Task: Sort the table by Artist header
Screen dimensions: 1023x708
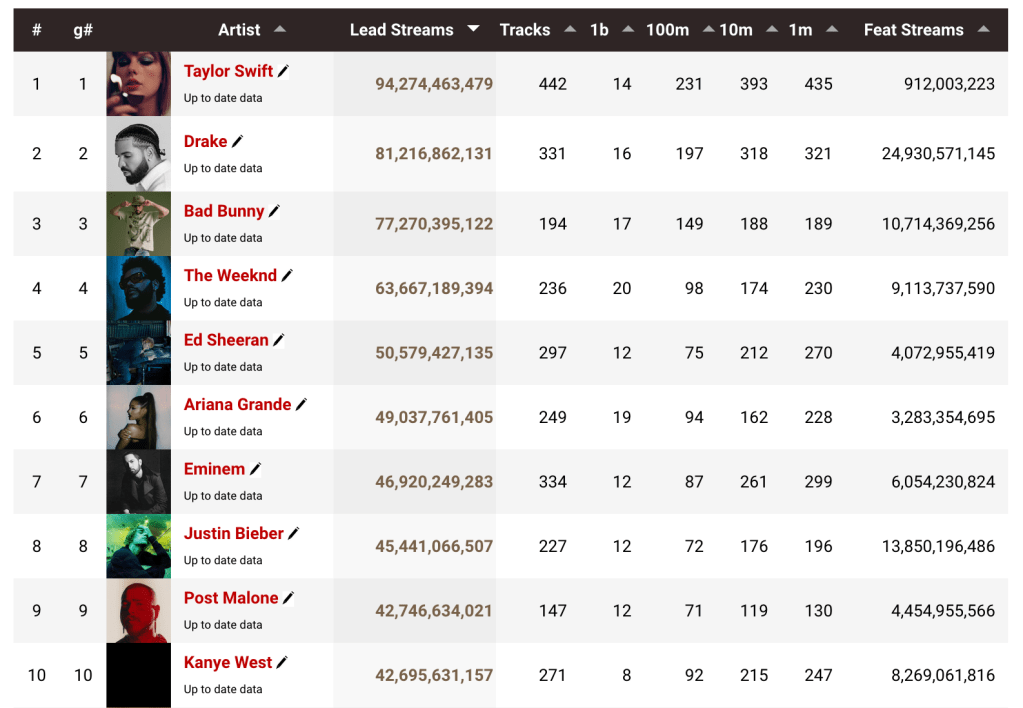Action: coord(240,30)
